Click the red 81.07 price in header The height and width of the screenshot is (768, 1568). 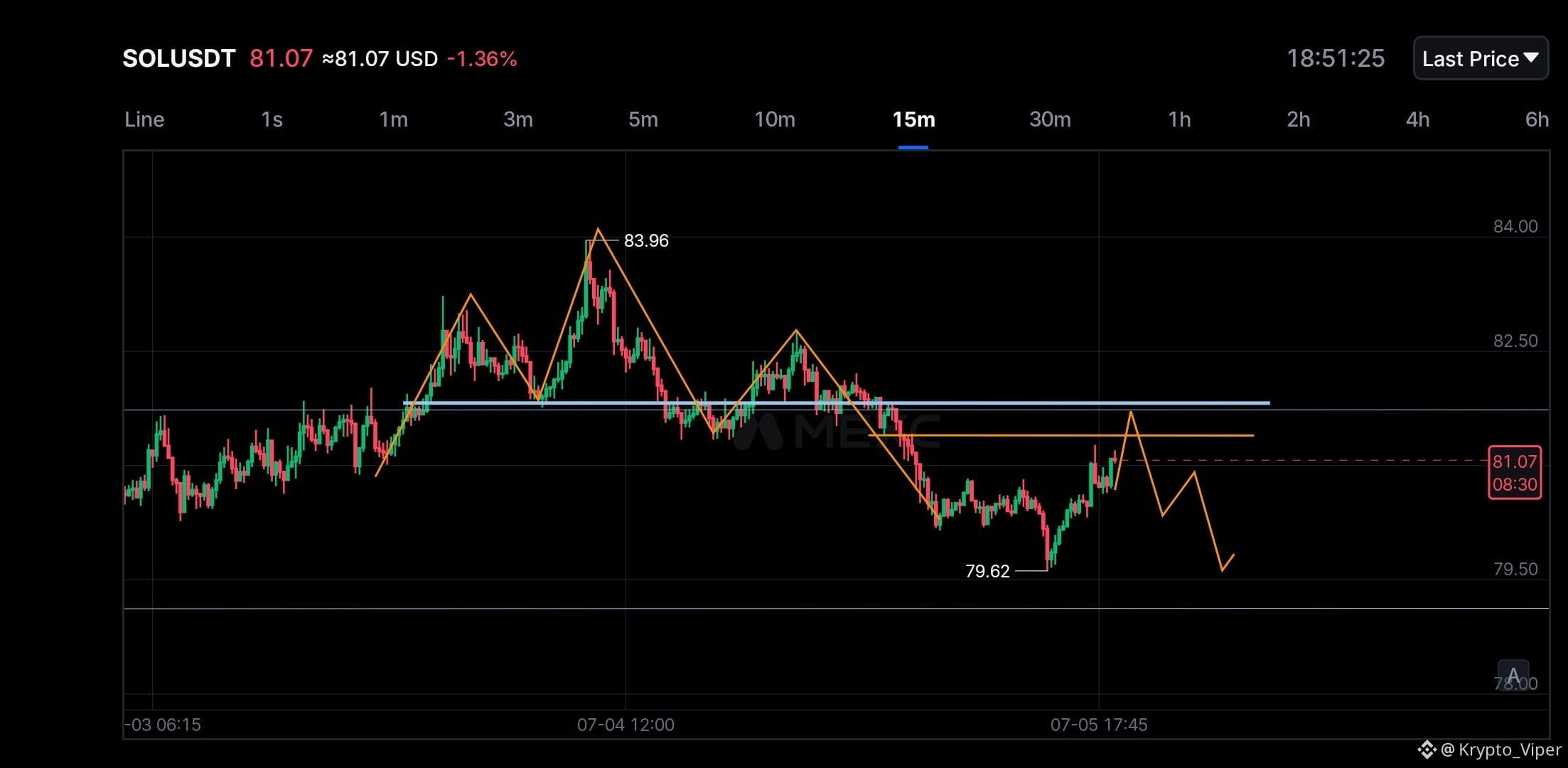tap(281, 58)
